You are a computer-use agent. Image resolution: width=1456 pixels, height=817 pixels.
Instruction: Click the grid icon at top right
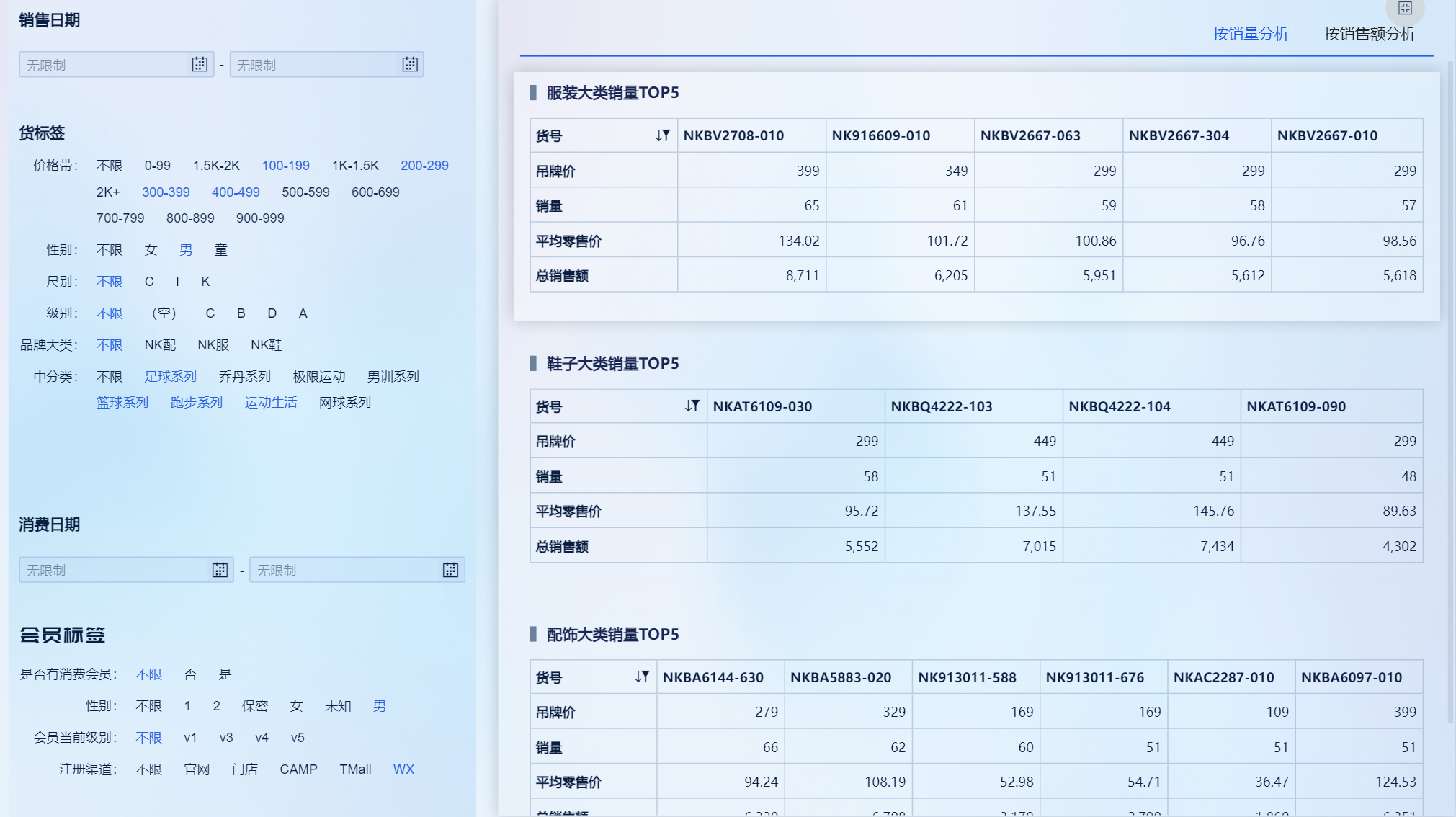coord(1405,9)
